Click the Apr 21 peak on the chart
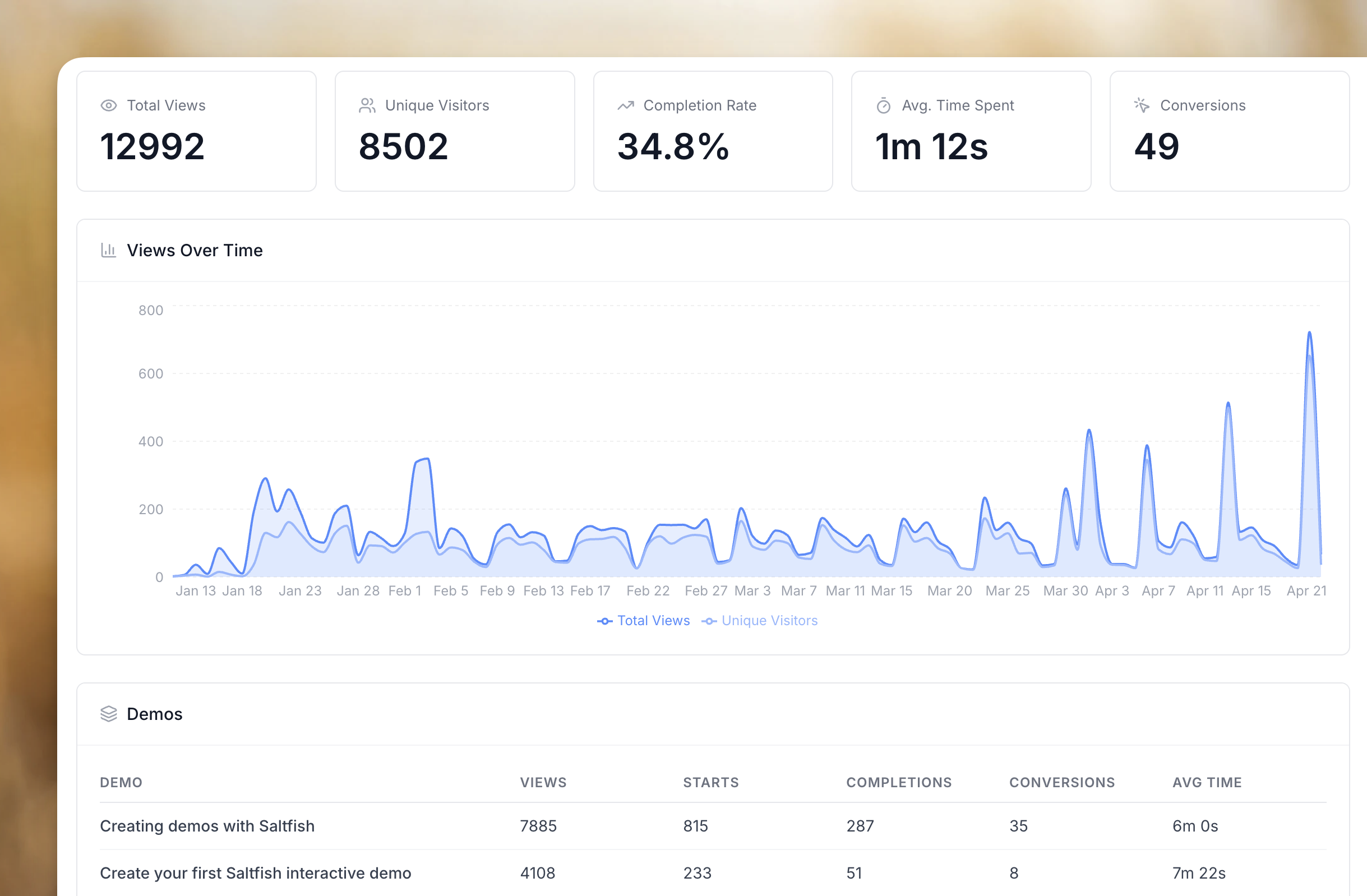The height and width of the screenshot is (896, 1367). pyautogui.click(x=1309, y=333)
